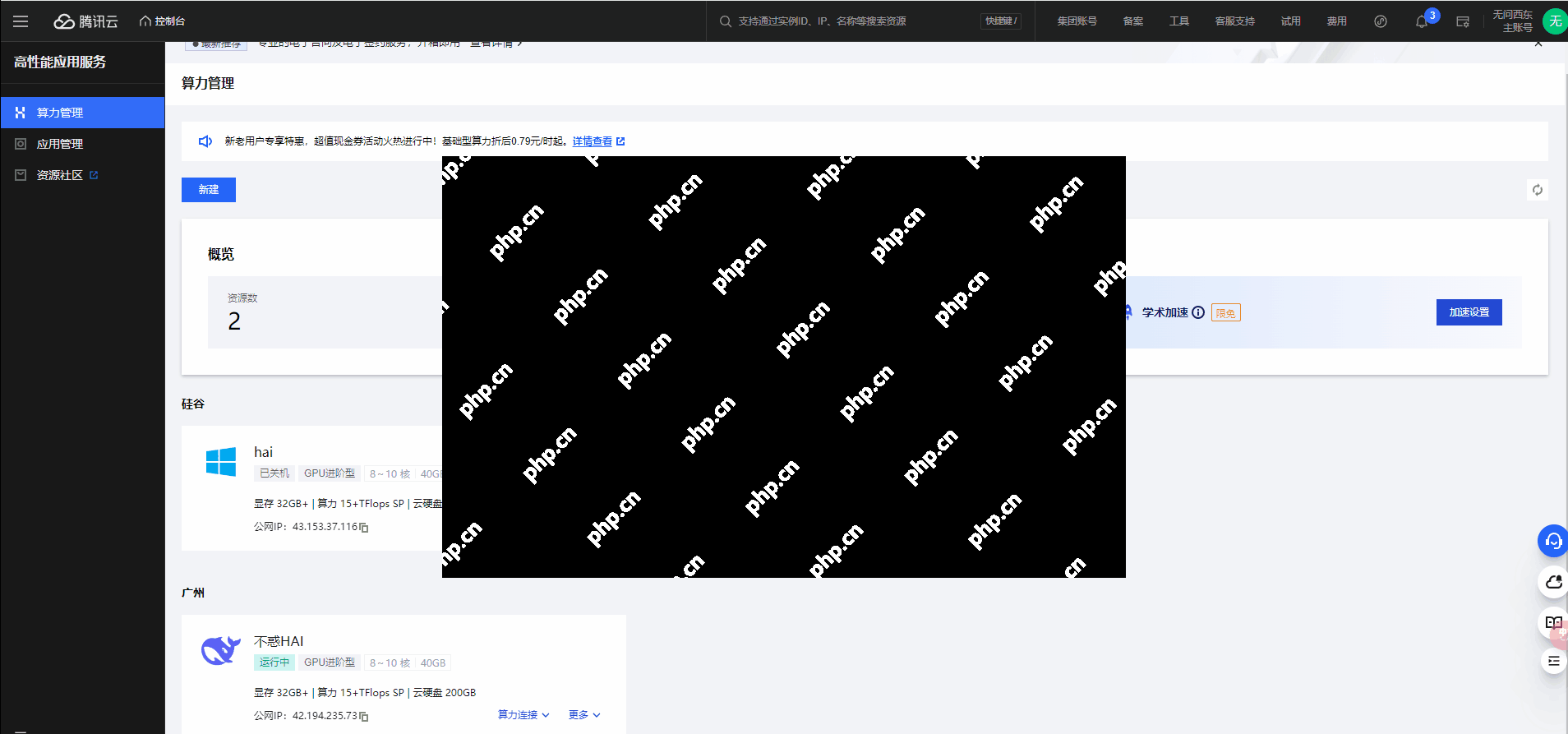The height and width of the screenshot is (734, 1568).
Task: Open the 详情查看 link
Action: click(x=592, y=141)
